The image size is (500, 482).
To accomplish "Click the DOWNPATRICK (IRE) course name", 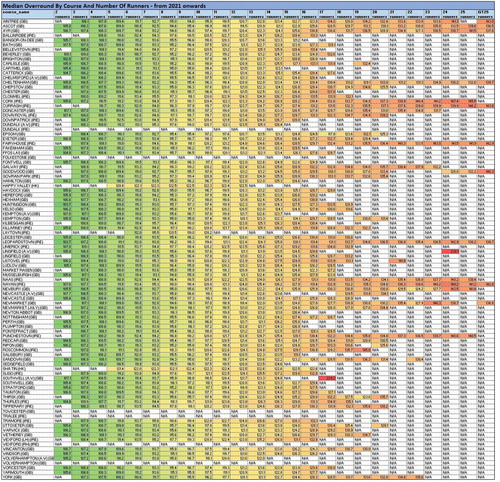I will pyautogui.click(x=21, y=120).
